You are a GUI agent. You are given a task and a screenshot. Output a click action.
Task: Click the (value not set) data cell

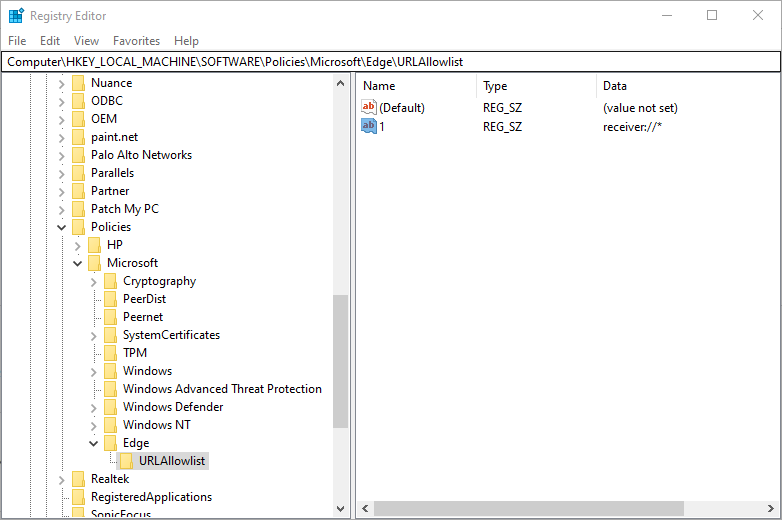[x=640, y=108]
